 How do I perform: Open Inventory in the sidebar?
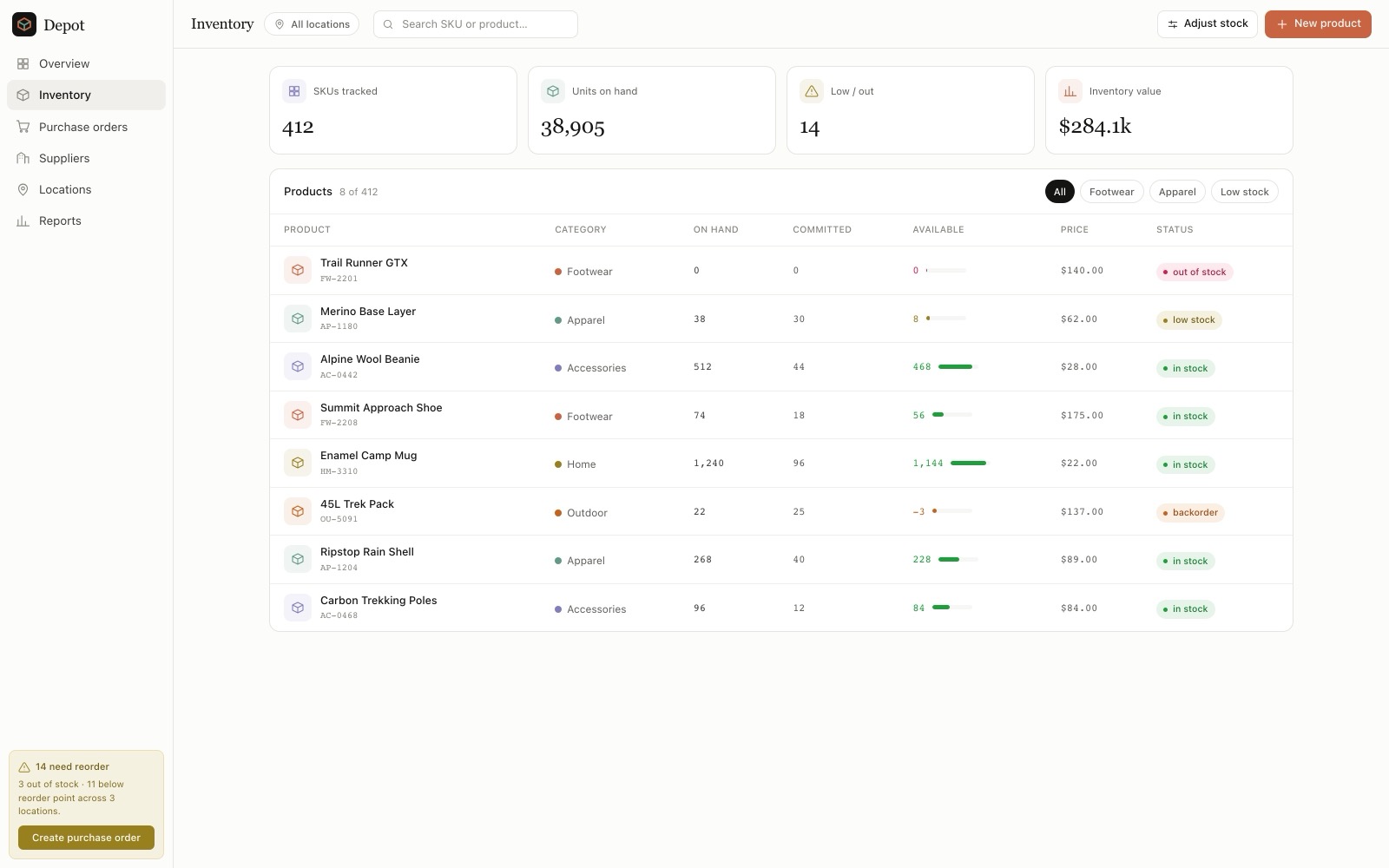tap(86, 95)
